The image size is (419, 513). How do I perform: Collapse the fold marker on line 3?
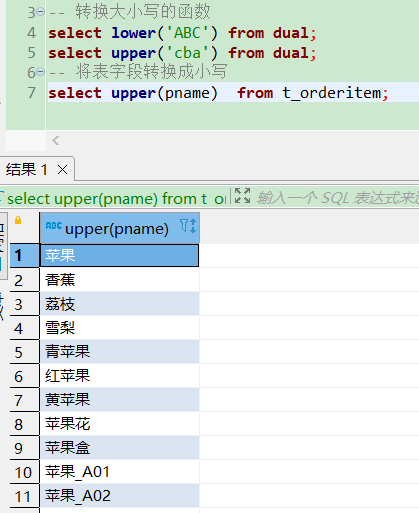[40, 12]
